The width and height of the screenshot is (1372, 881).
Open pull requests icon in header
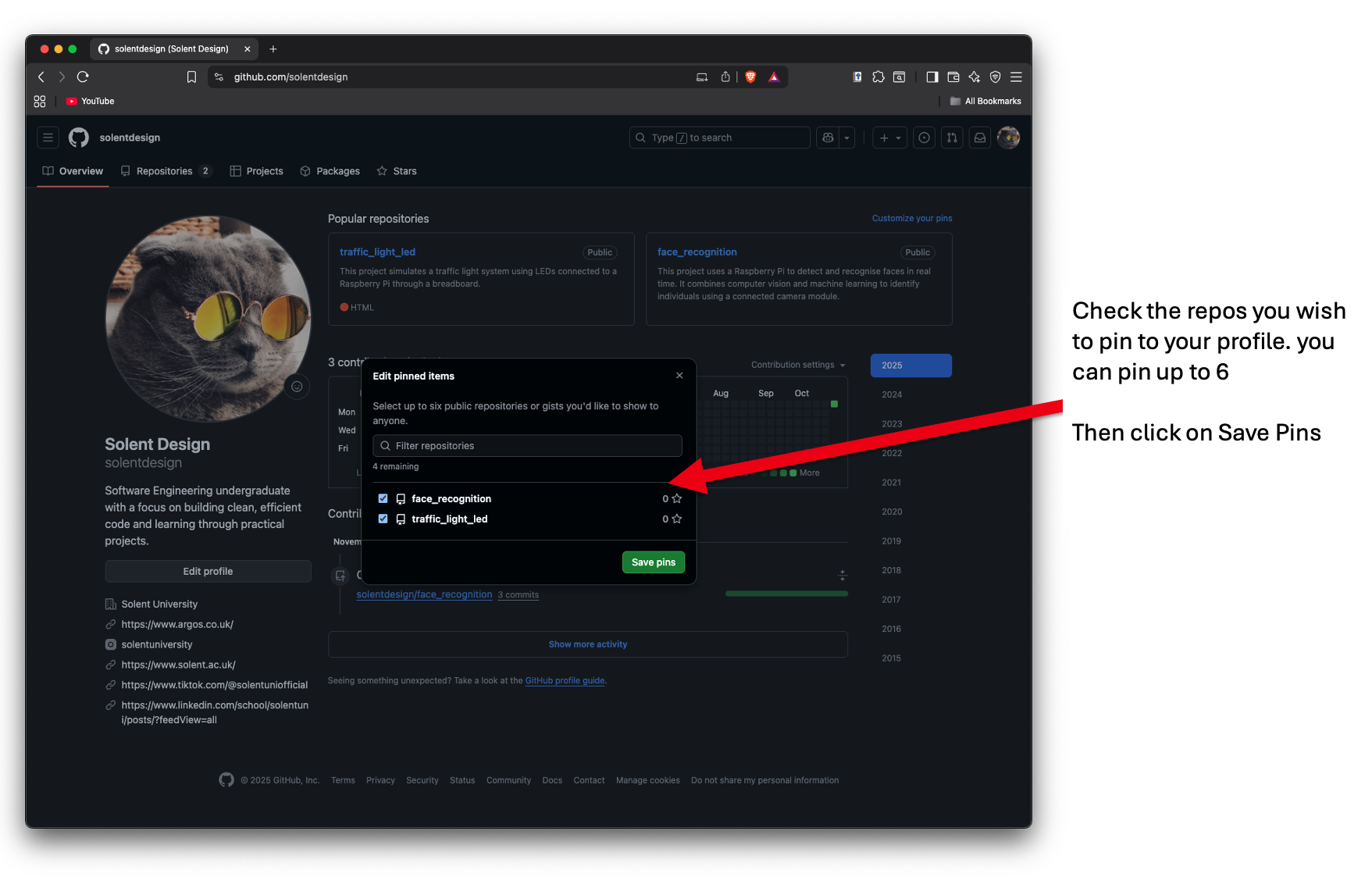pyautogui.click(x=952, y=137)
